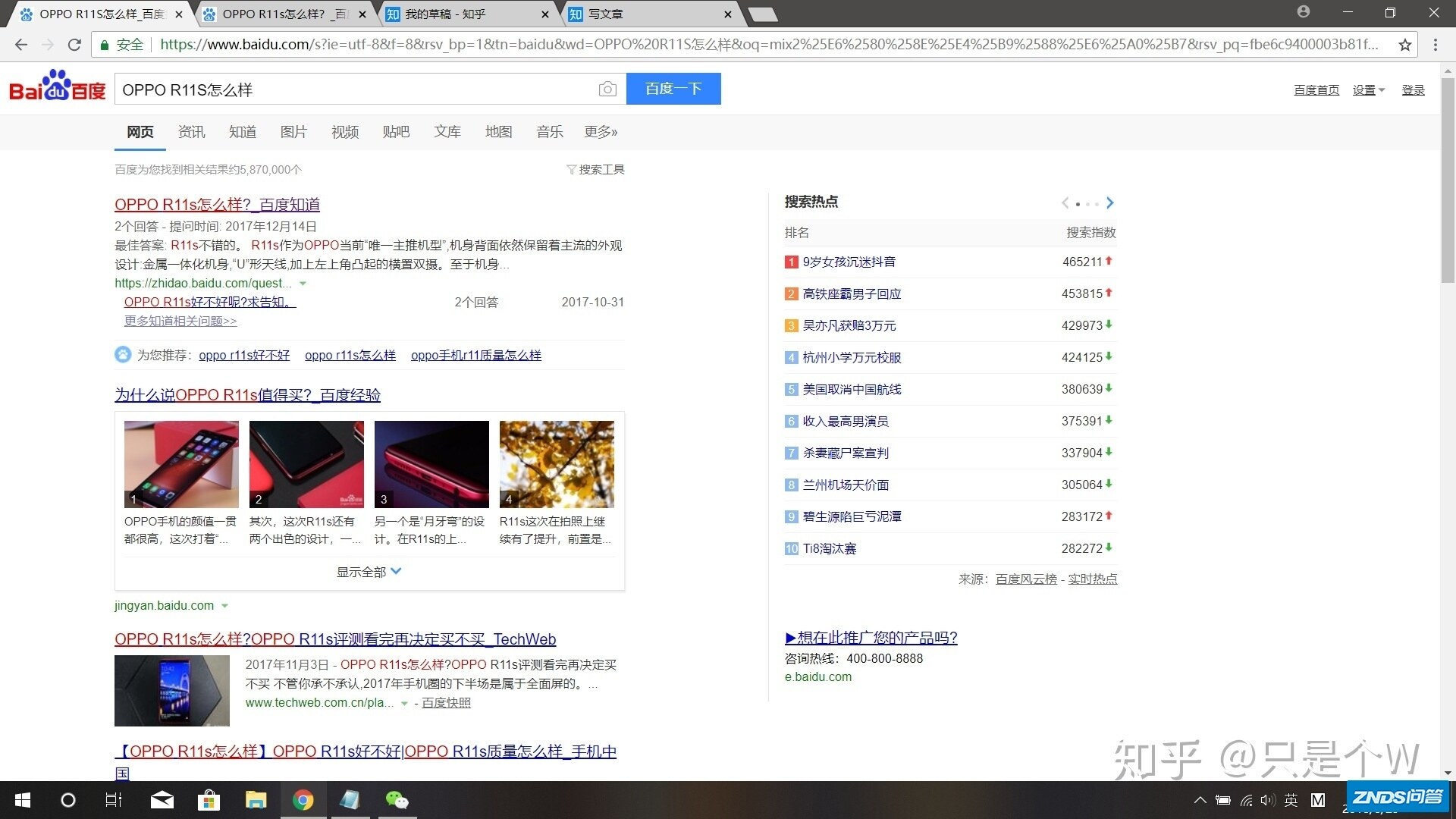
Task: Open WeChat on taskbar
Action: coord(397,800)
